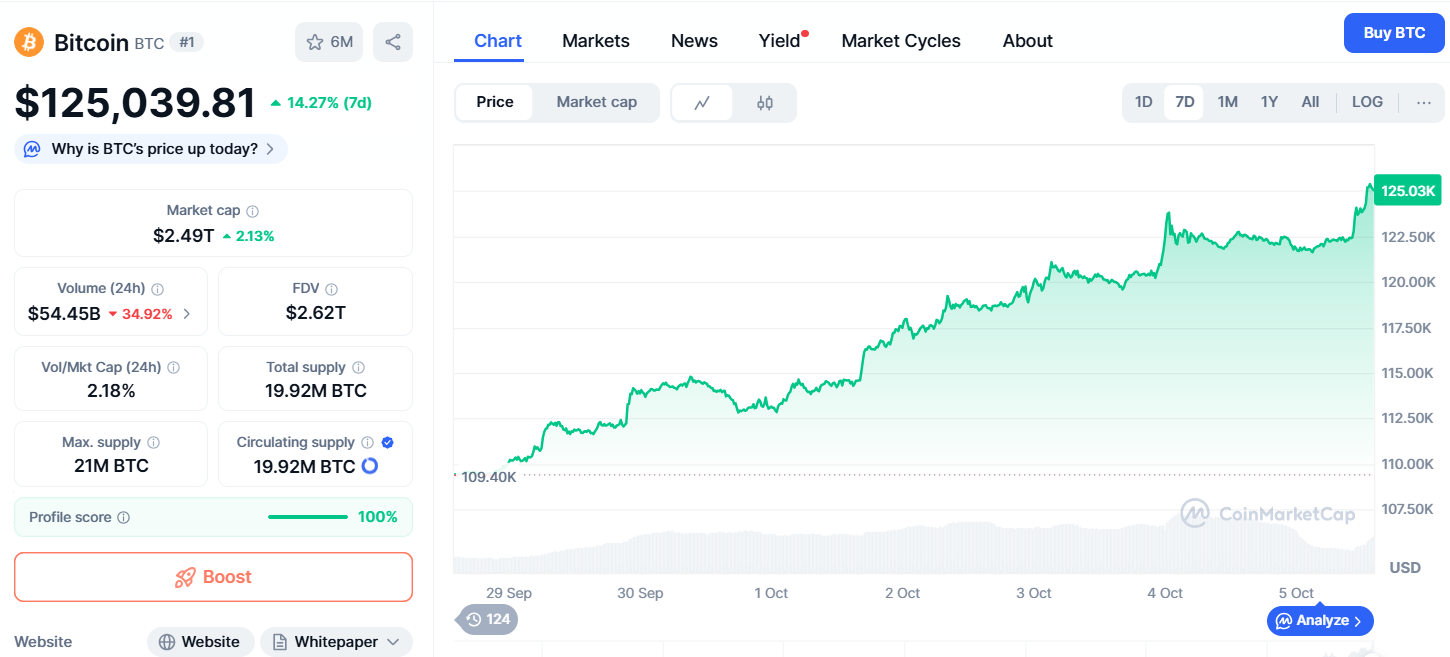Set chart range to 1Y
The image size is (1450, 657).
click(x=1269, y=102)
